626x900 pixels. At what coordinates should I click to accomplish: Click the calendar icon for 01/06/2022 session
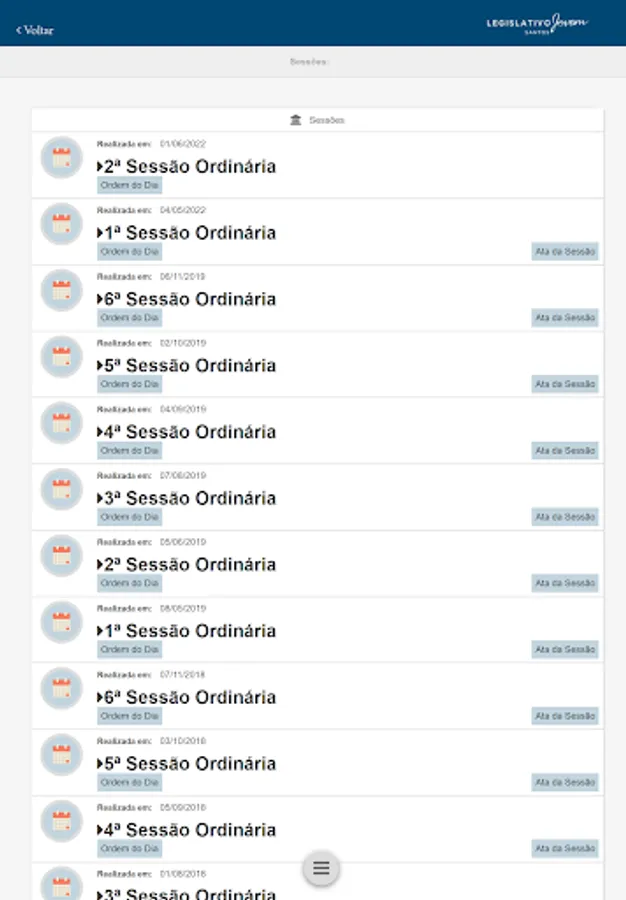click(x=61, y=158)
